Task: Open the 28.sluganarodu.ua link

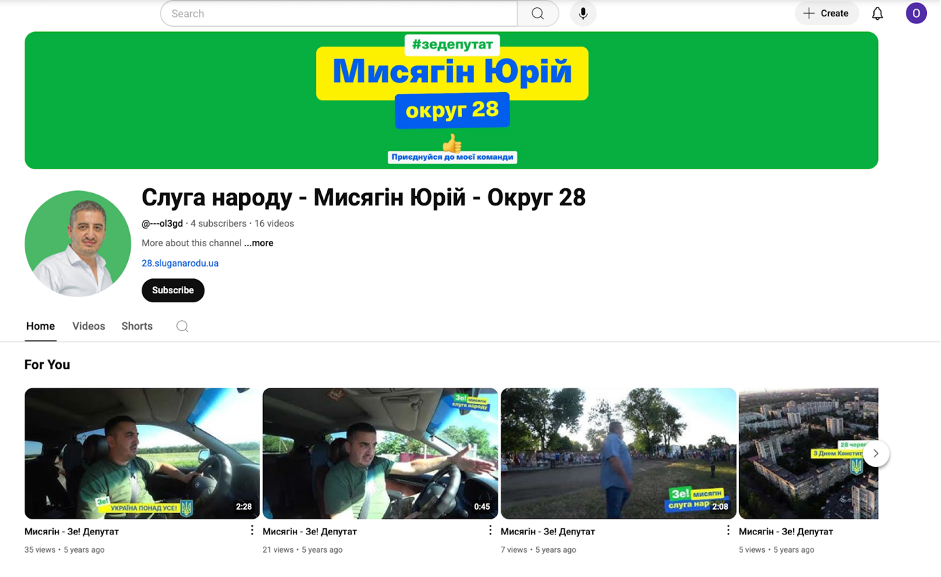Action: [x=180, y=263]
